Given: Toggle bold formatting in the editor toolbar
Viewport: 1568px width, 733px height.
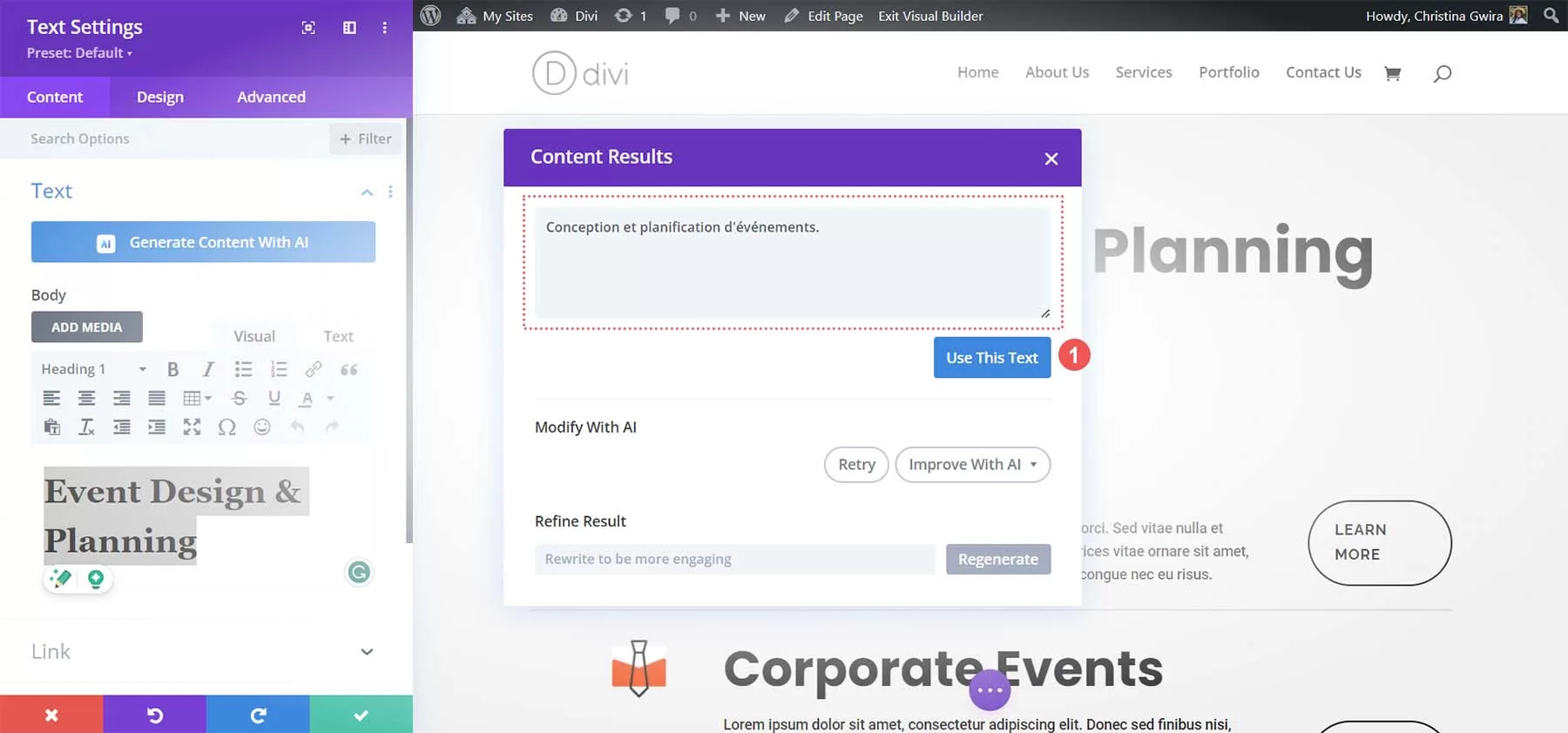Looking at the screenshot, I should [x=172, y=369].
